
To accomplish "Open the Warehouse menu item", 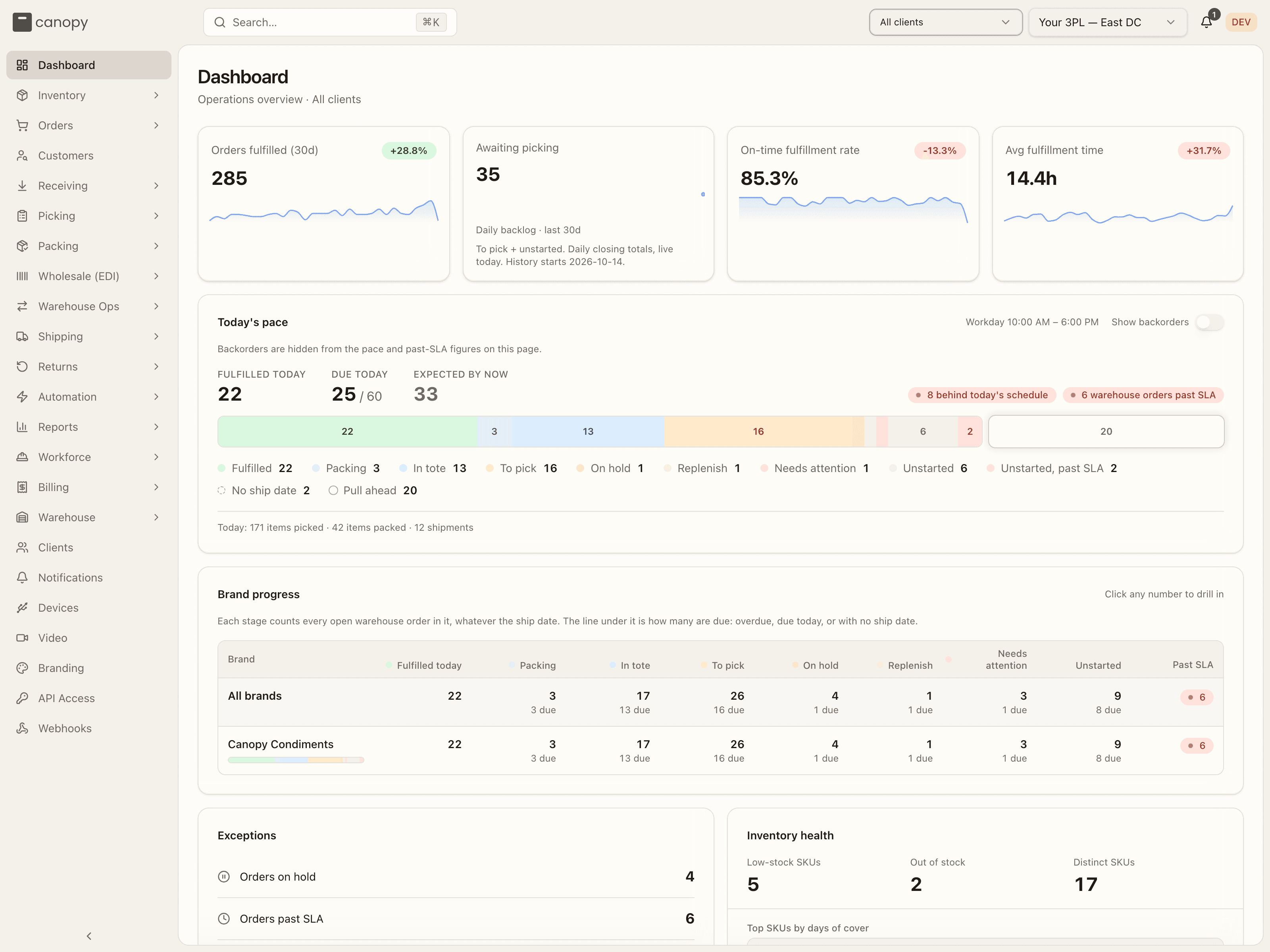I will [89, 517].
